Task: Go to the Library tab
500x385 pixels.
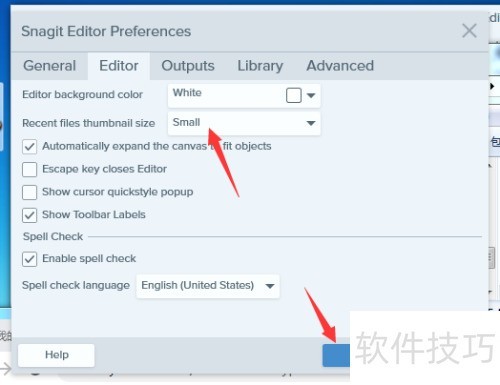Action: point(260,66)
